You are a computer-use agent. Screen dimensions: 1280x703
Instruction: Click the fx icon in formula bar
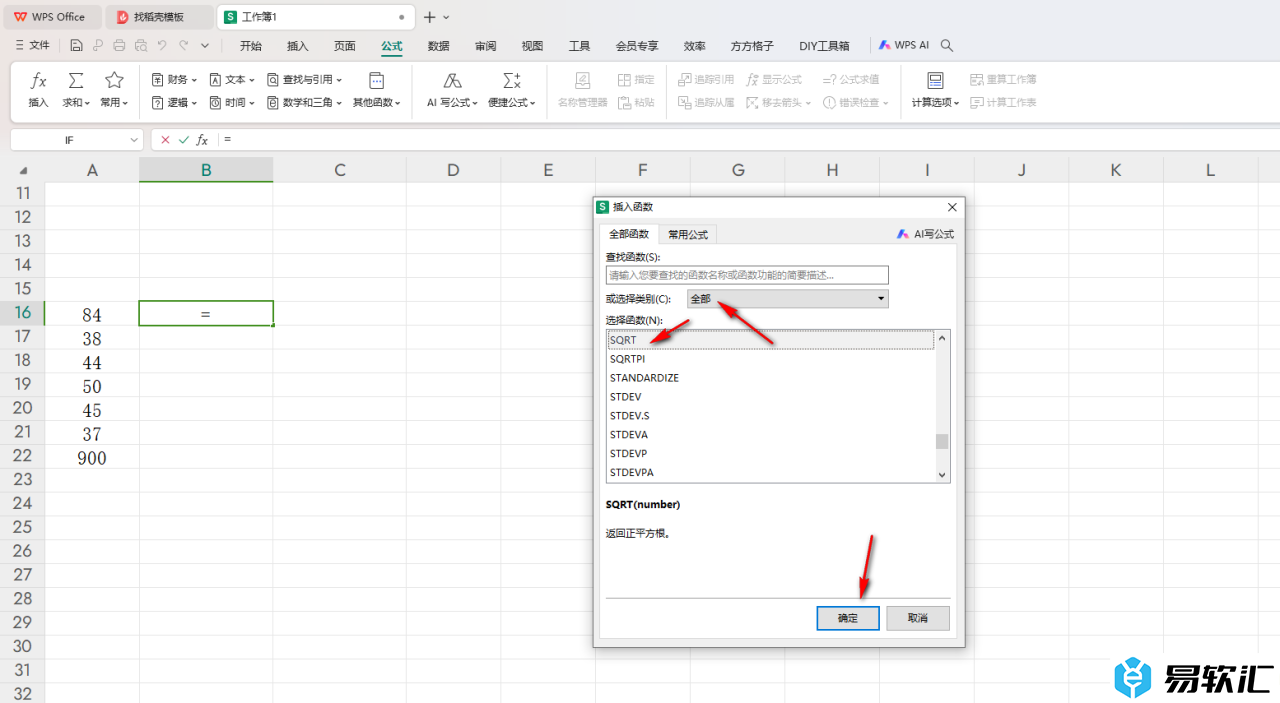202,140
